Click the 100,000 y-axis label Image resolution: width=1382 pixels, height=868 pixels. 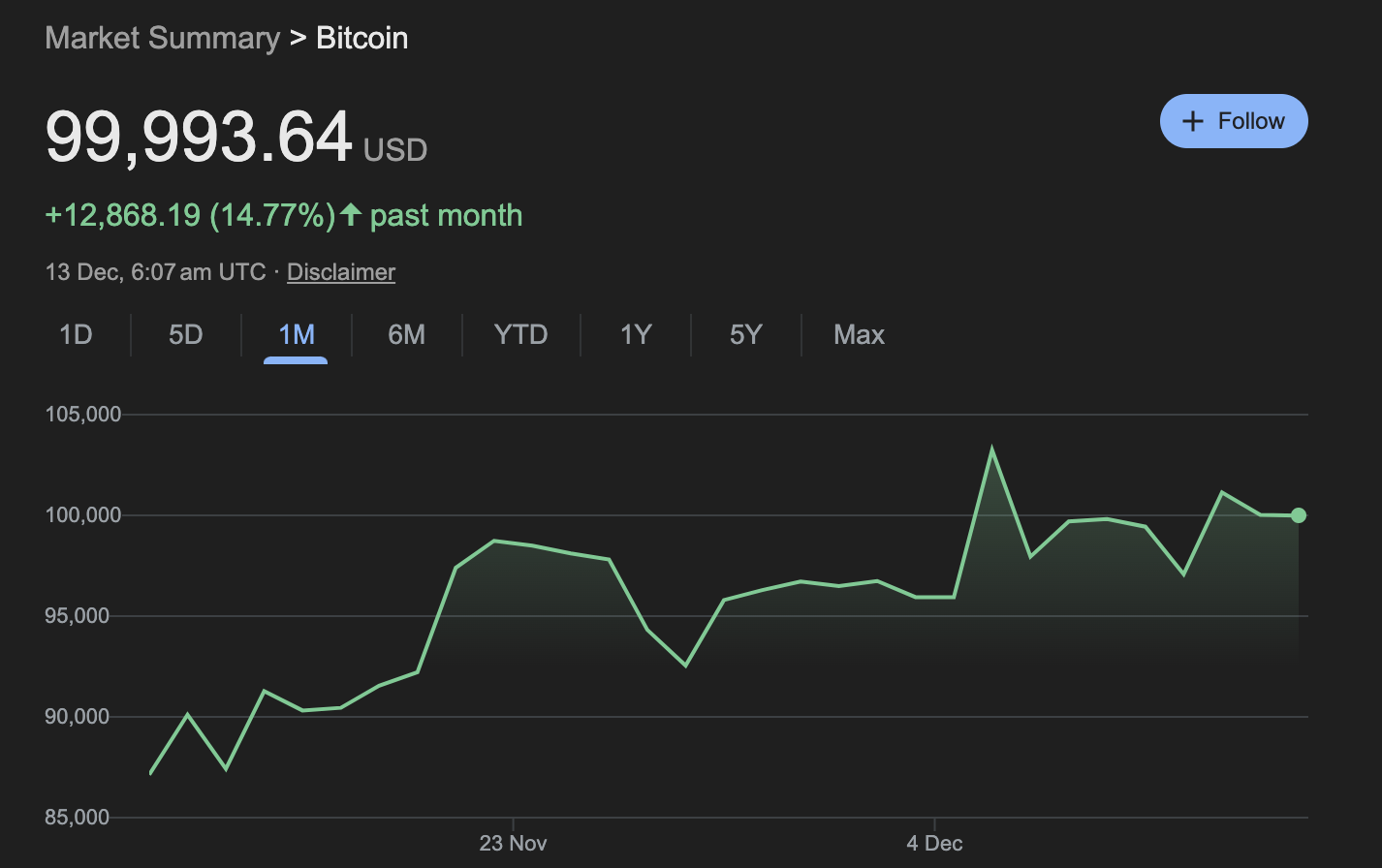(83, 515)
